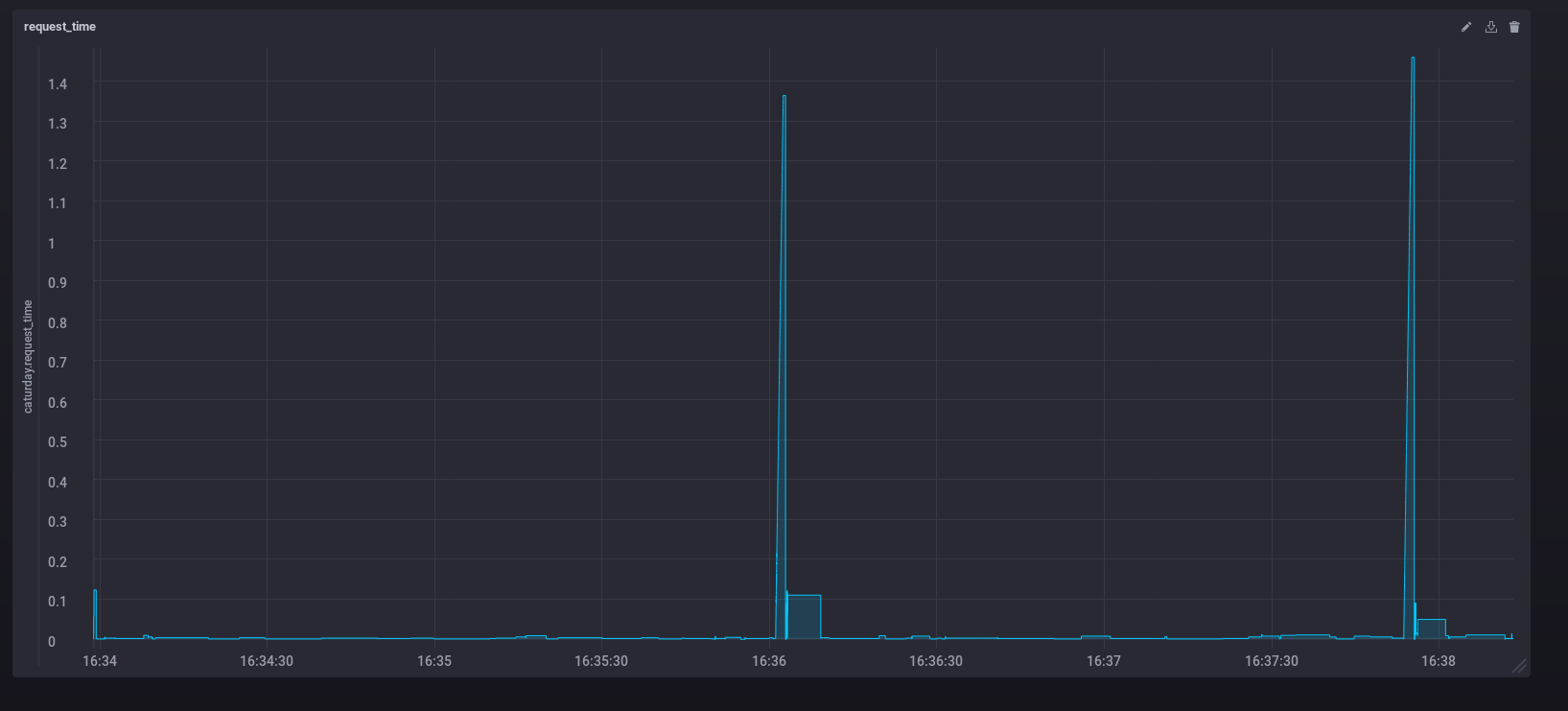The image size is (1568, 711).
Task: Click the y-axis value 0.4
Action: coord(58,483)
